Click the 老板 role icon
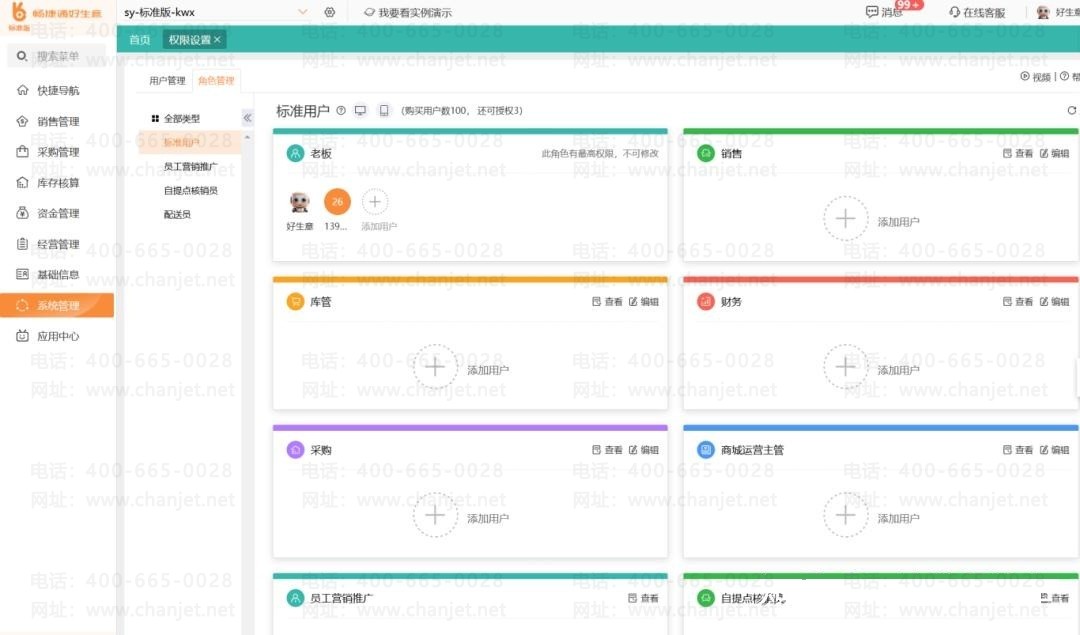The image size is (1080, 635). (x=295, y=154)
